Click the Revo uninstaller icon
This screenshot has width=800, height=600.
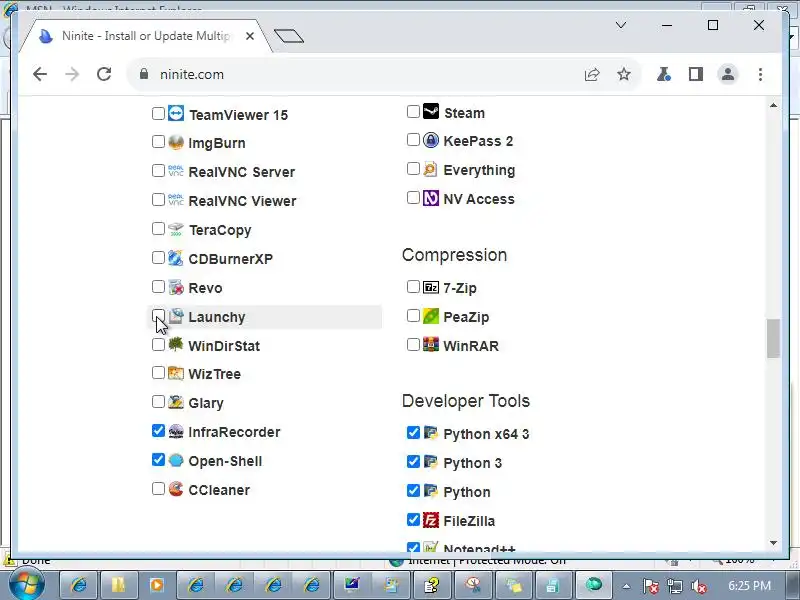pyautogui.click(x=176, y=287)
